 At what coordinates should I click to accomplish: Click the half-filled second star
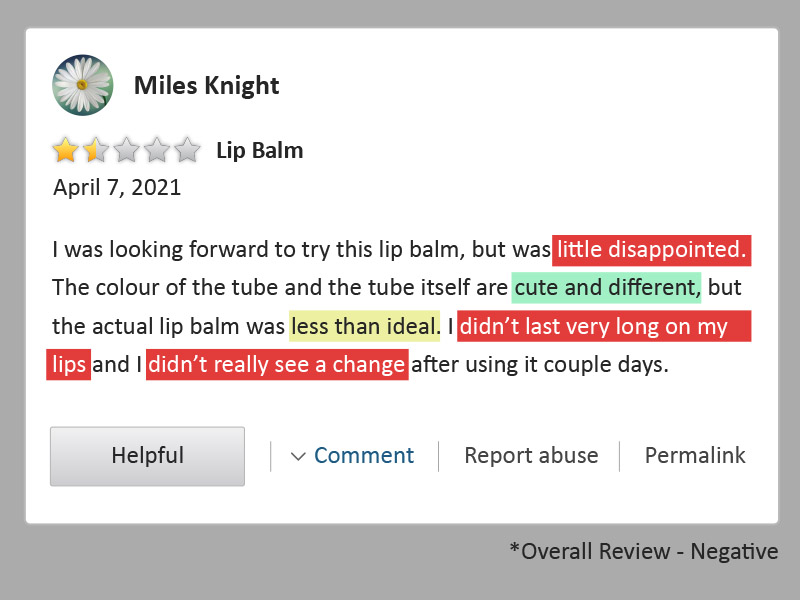point(94,148)
